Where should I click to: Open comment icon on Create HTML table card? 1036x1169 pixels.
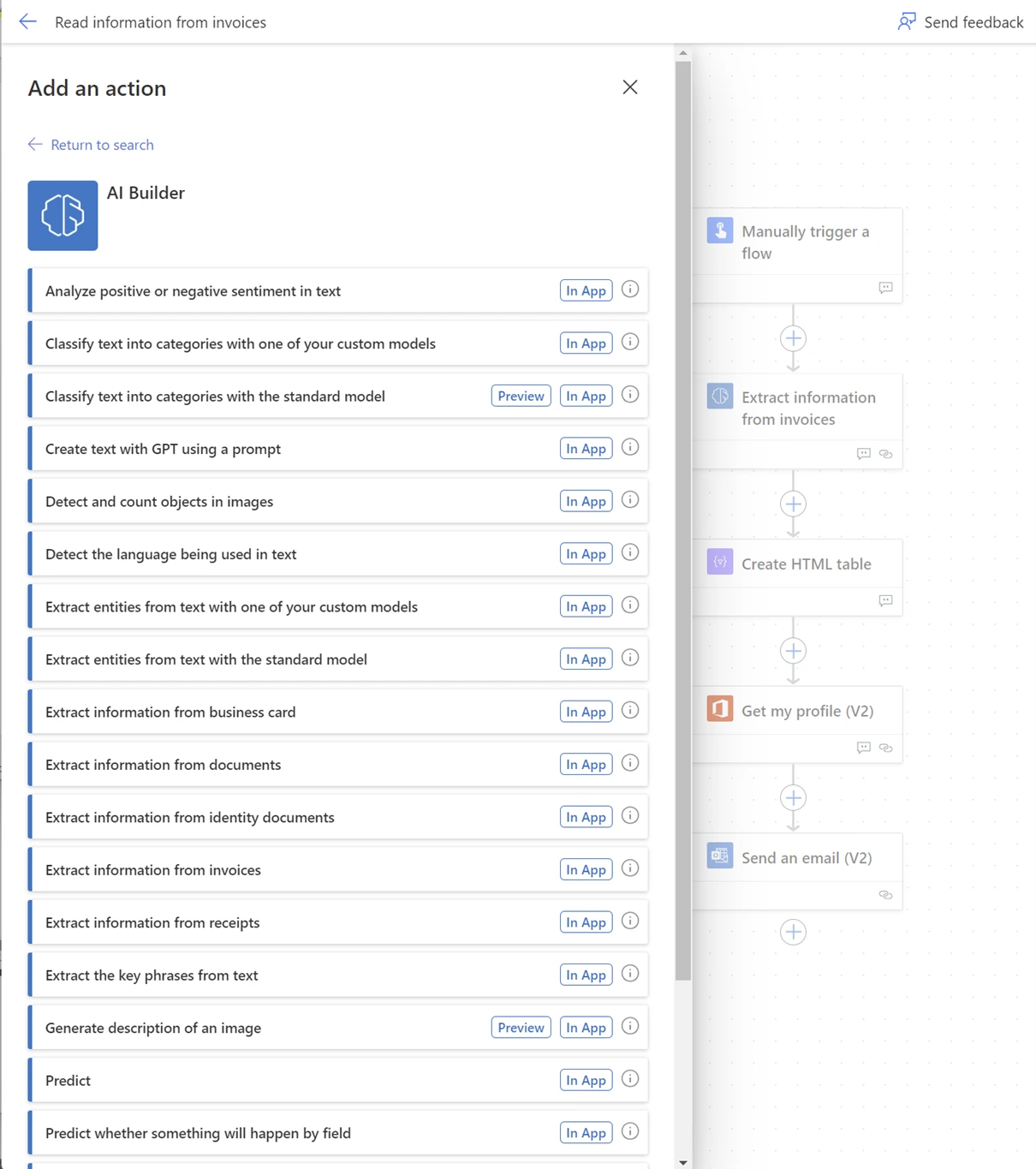pos(885,600)
